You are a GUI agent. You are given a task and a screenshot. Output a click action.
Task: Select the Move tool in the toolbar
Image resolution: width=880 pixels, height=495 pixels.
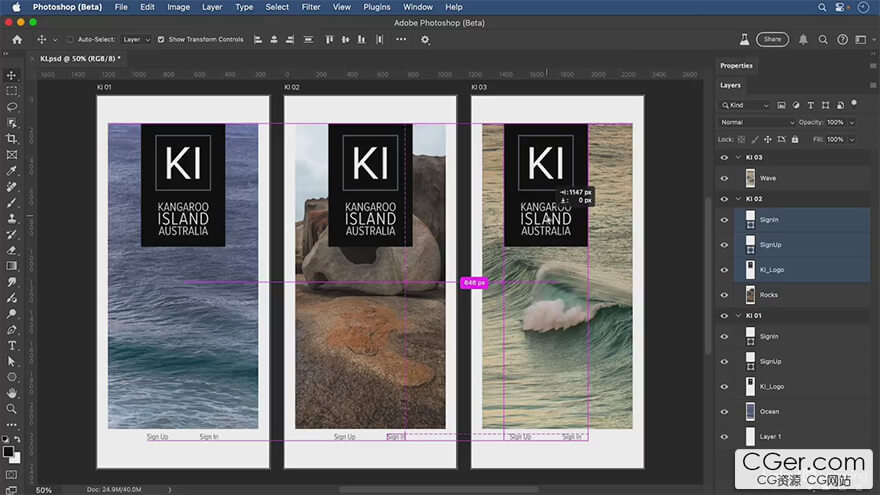11,75
